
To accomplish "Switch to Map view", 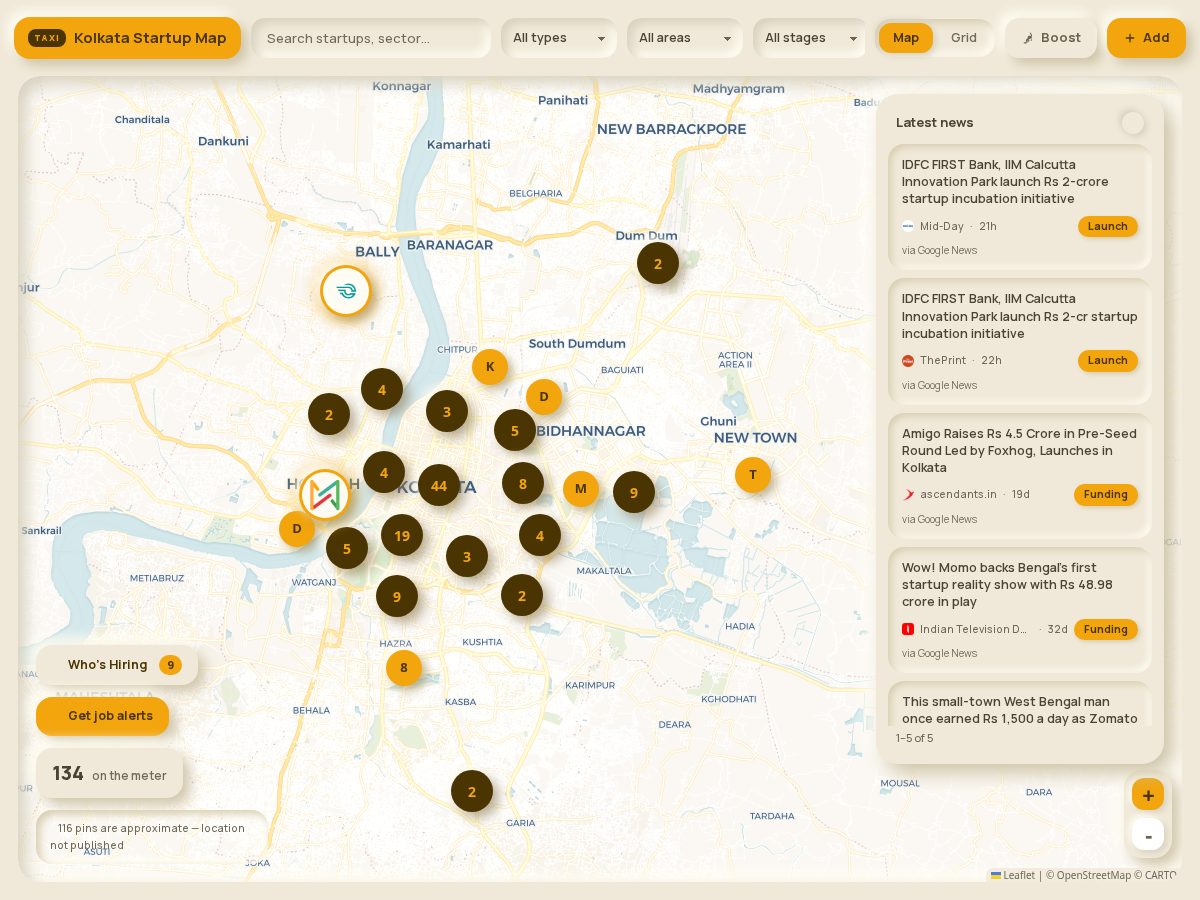I will click(906, 38).
